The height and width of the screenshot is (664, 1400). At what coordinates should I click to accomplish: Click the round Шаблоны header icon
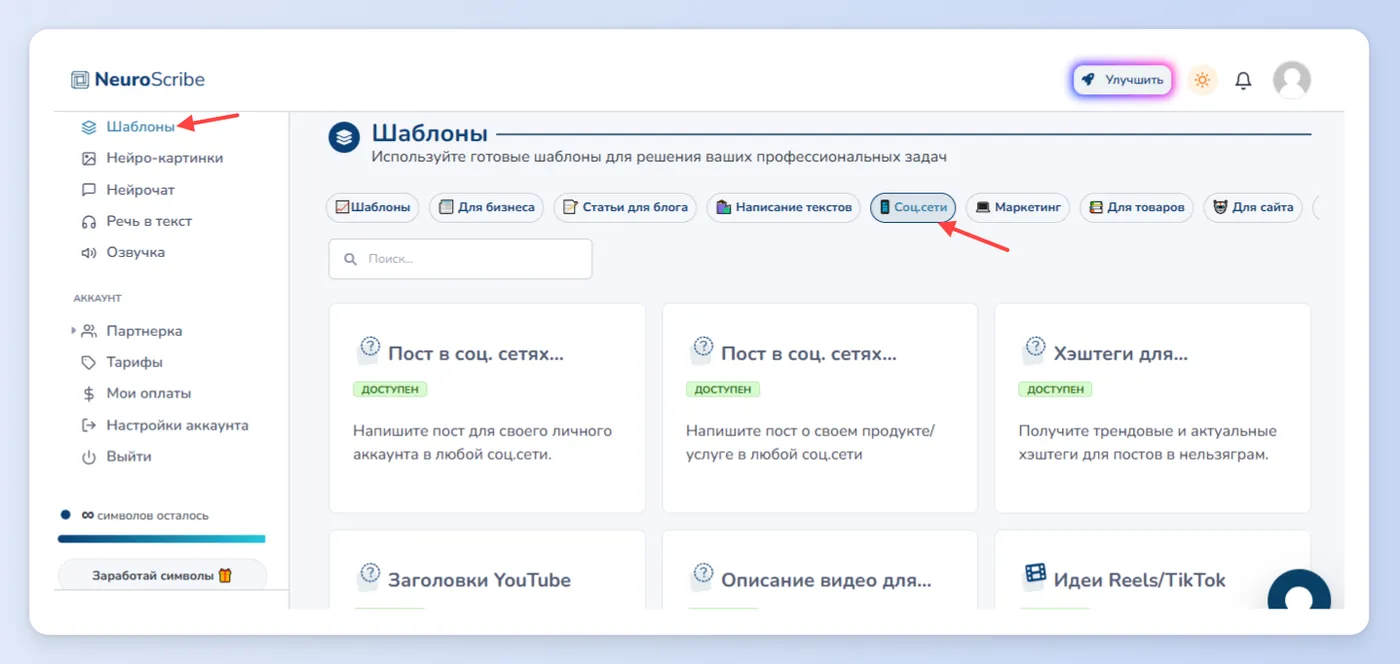344,137
